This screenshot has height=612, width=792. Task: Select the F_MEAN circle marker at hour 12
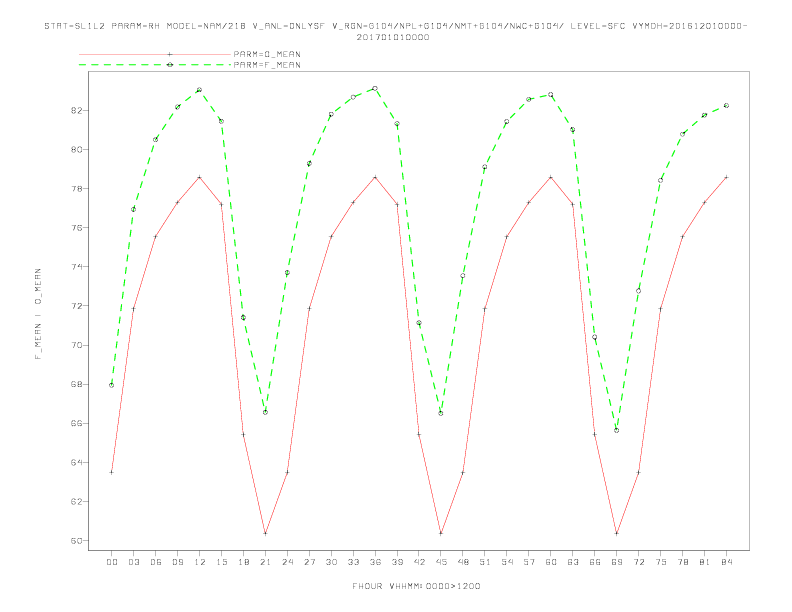point(200,90)
